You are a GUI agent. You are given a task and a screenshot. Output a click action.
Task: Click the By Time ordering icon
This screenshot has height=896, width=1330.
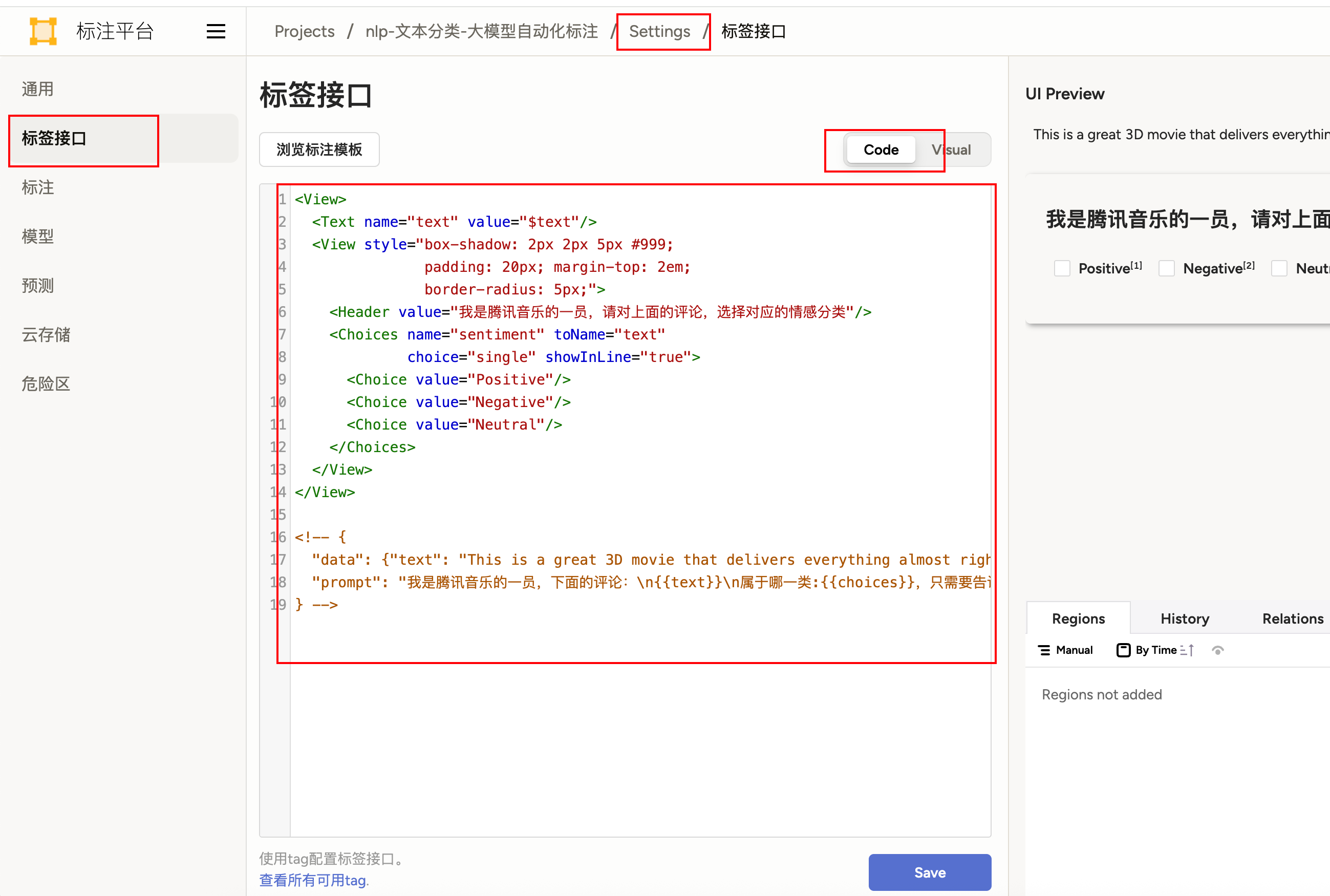tap(1123, 650)
